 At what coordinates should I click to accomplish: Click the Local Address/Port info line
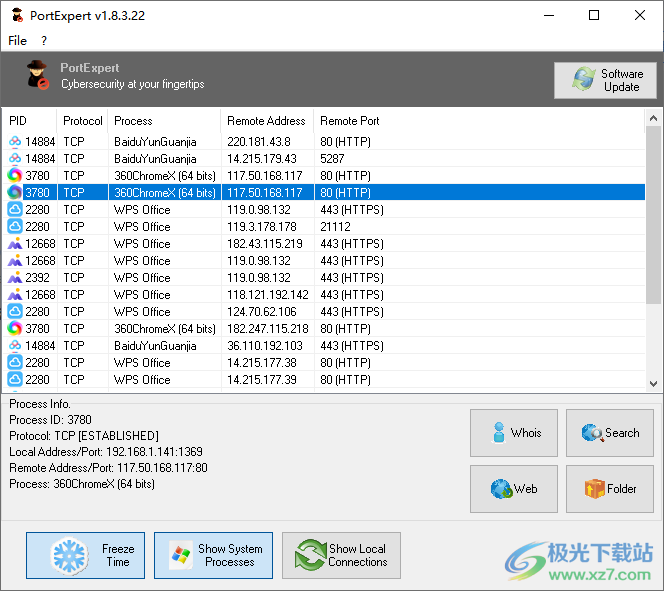point(106,452)
